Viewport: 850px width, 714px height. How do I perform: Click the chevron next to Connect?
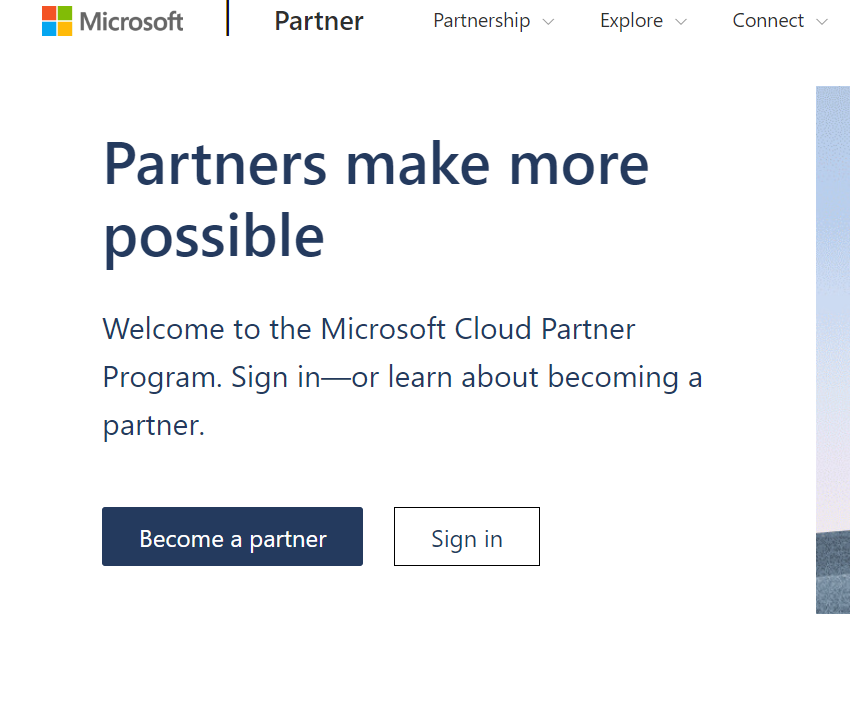pos(822,21)
